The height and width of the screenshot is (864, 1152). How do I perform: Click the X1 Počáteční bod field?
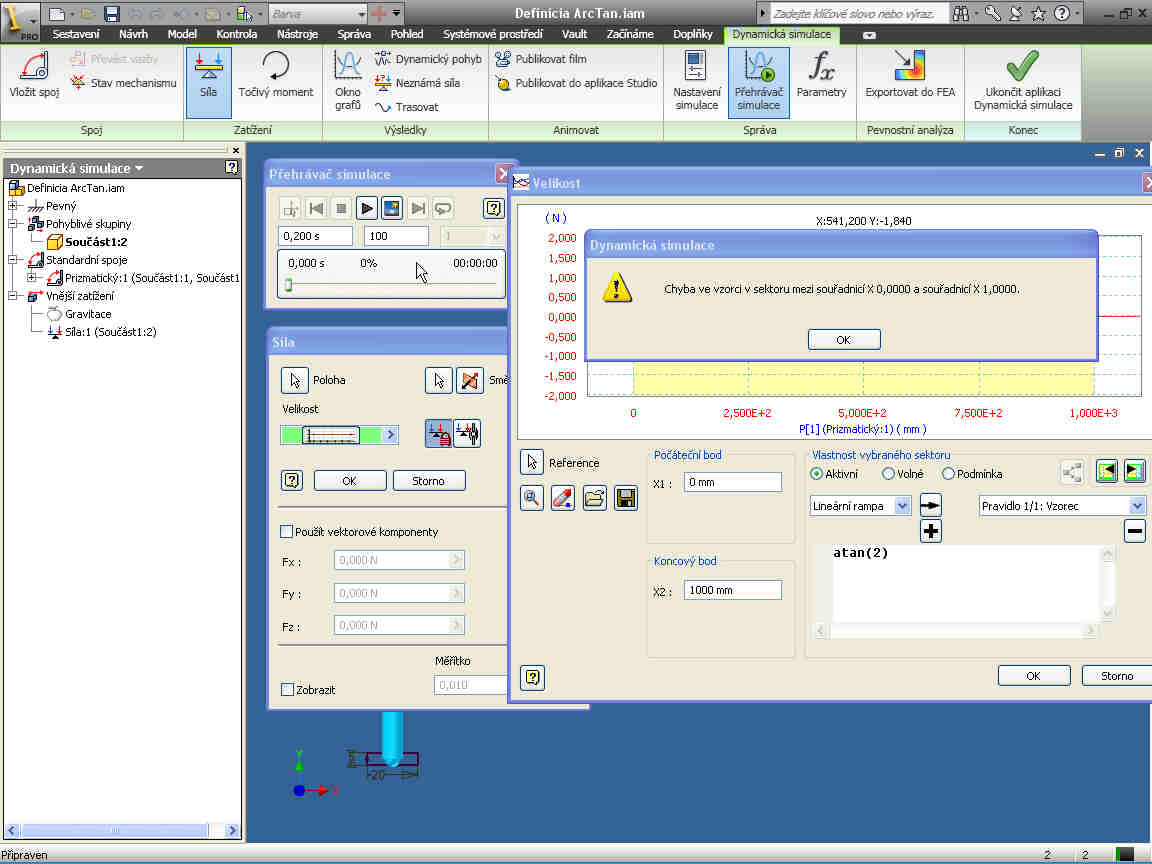tap(732, 482)
